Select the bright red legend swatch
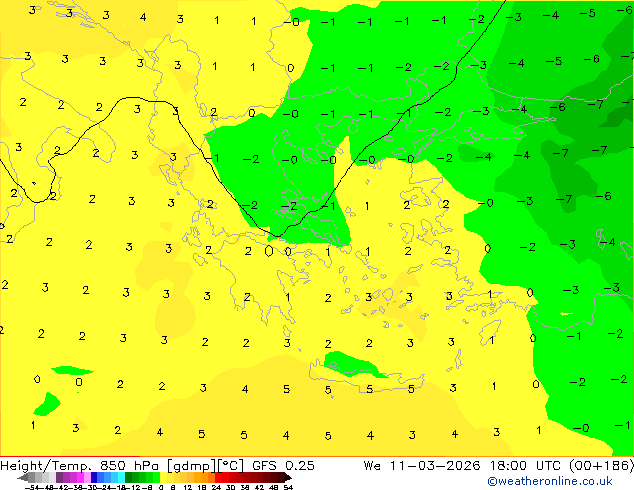The image size is (634, 490). click(x=218, y=477)
